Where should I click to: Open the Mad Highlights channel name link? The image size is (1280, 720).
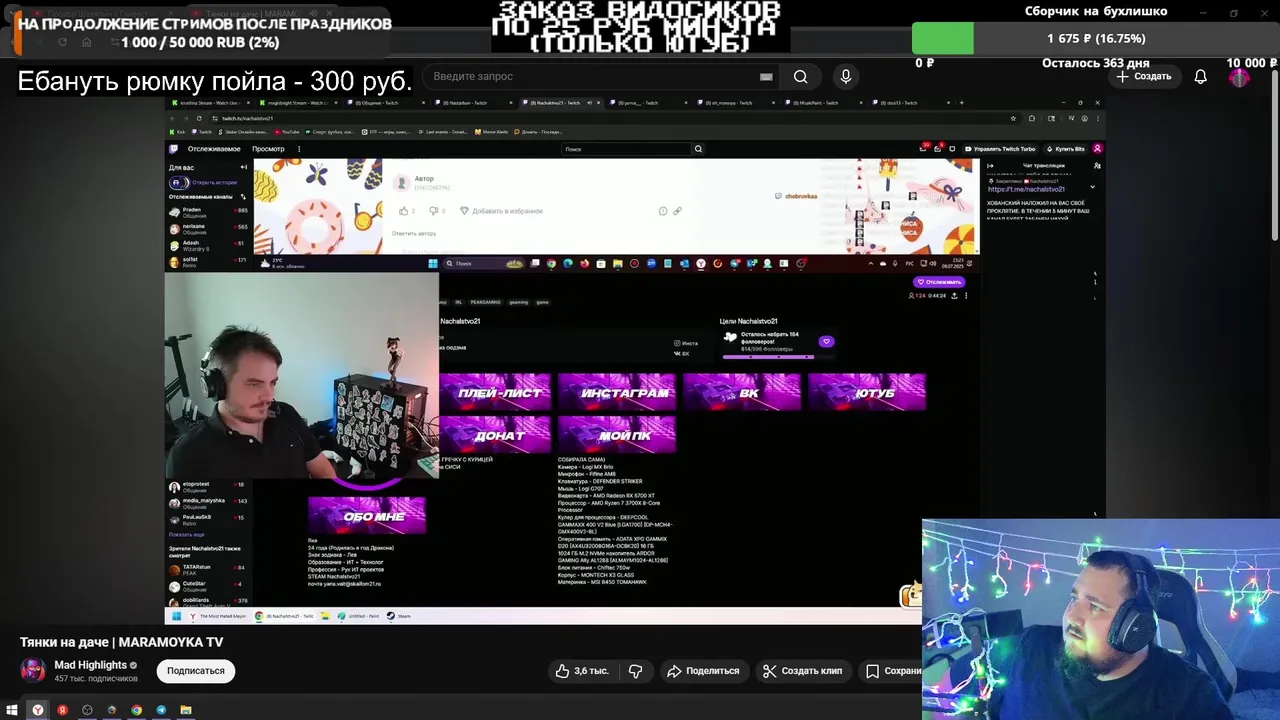(90, 665)
